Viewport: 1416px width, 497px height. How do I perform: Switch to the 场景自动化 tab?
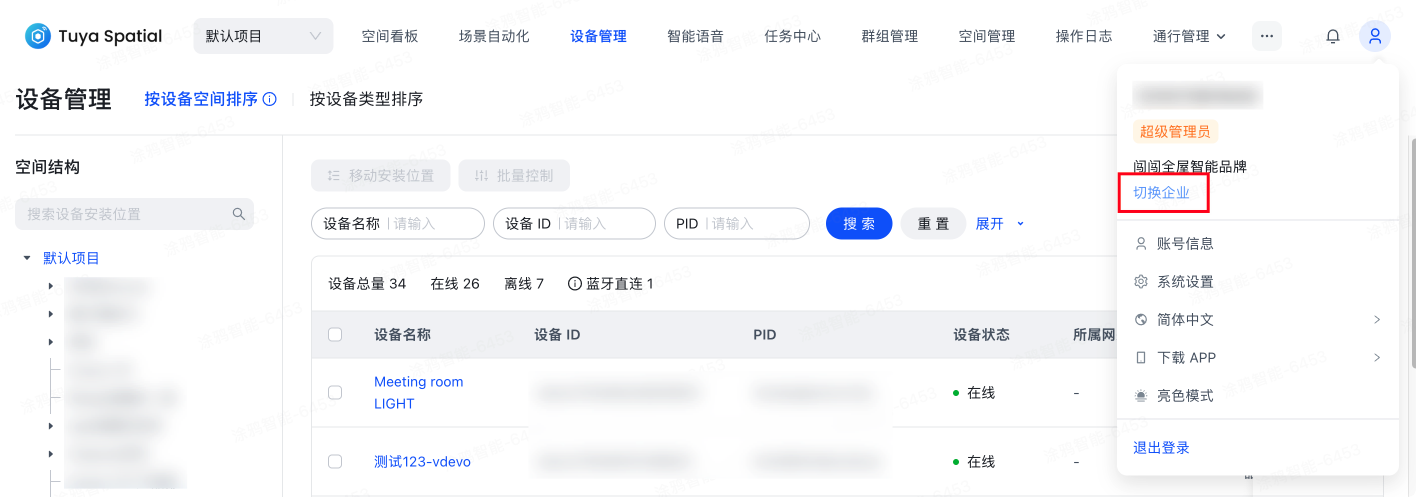click(x=494, y=37)
